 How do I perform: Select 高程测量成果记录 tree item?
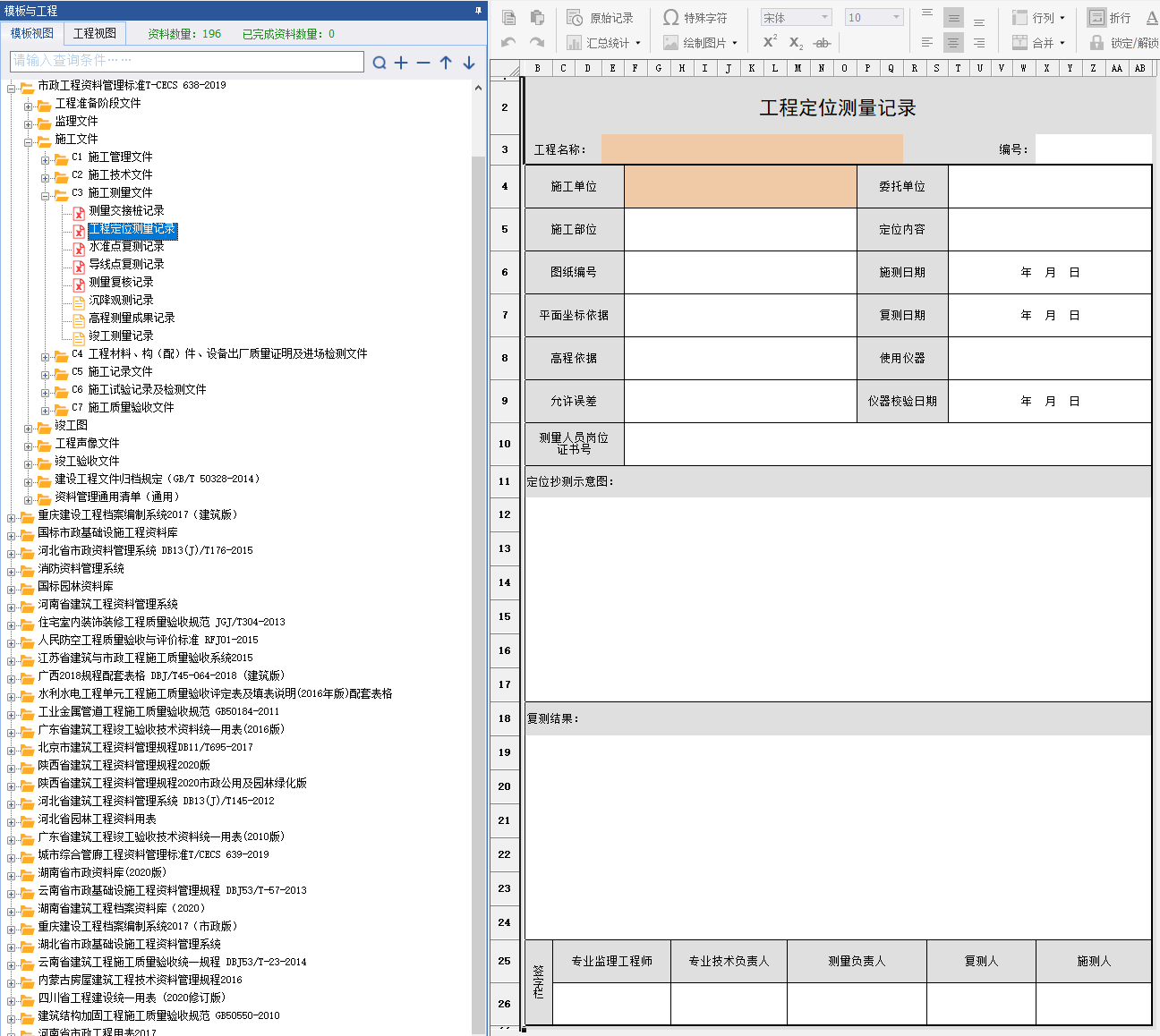[132, 318]
